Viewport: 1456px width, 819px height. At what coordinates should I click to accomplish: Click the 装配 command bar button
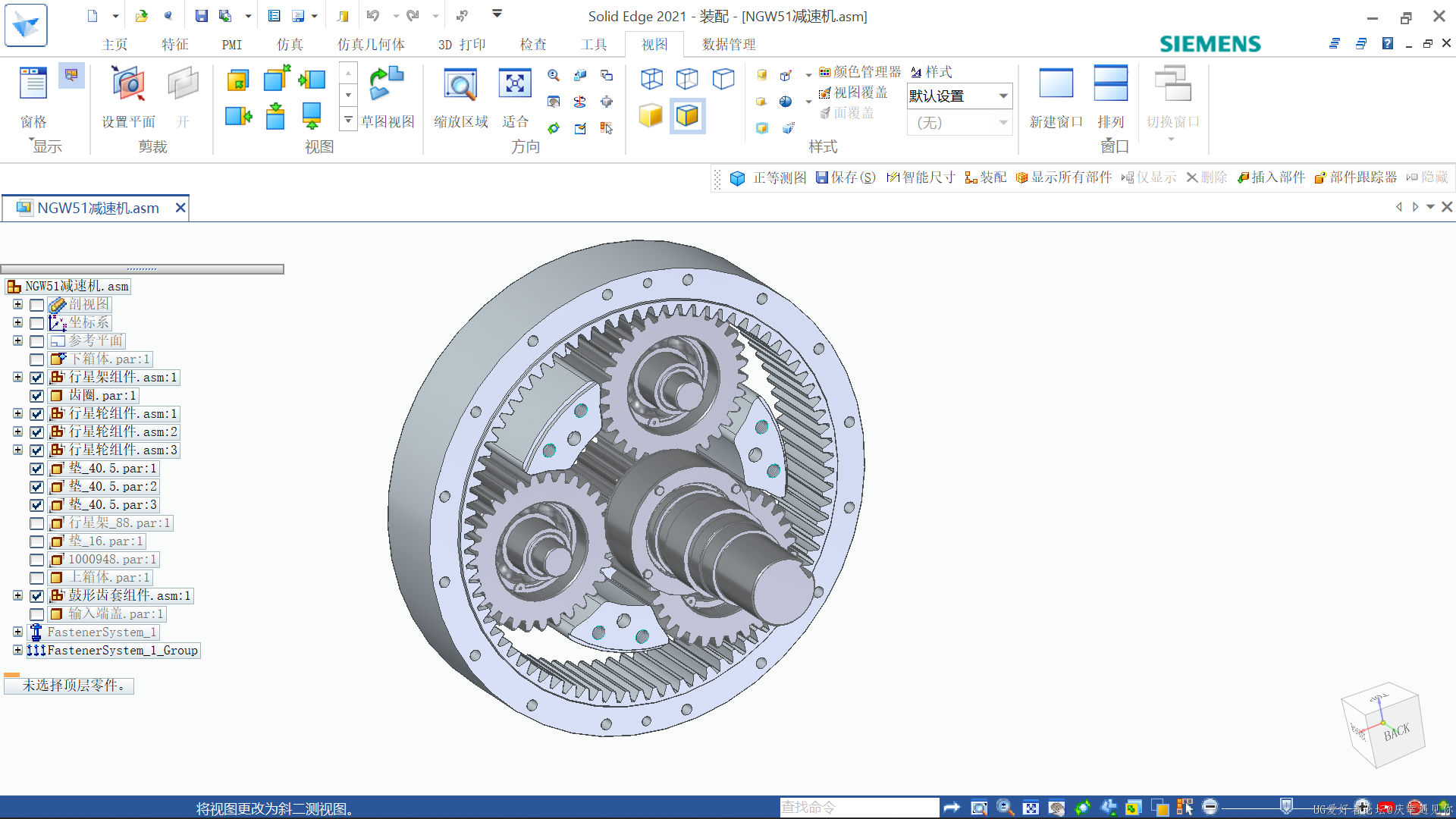click(x=986, y=177)
